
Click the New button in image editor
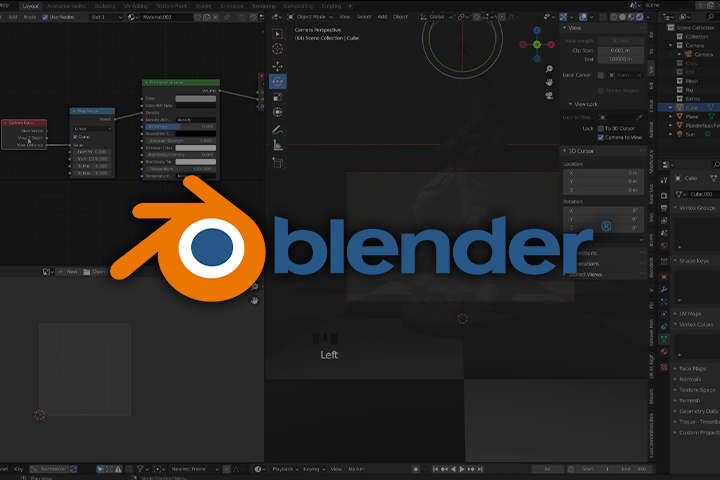68,271
